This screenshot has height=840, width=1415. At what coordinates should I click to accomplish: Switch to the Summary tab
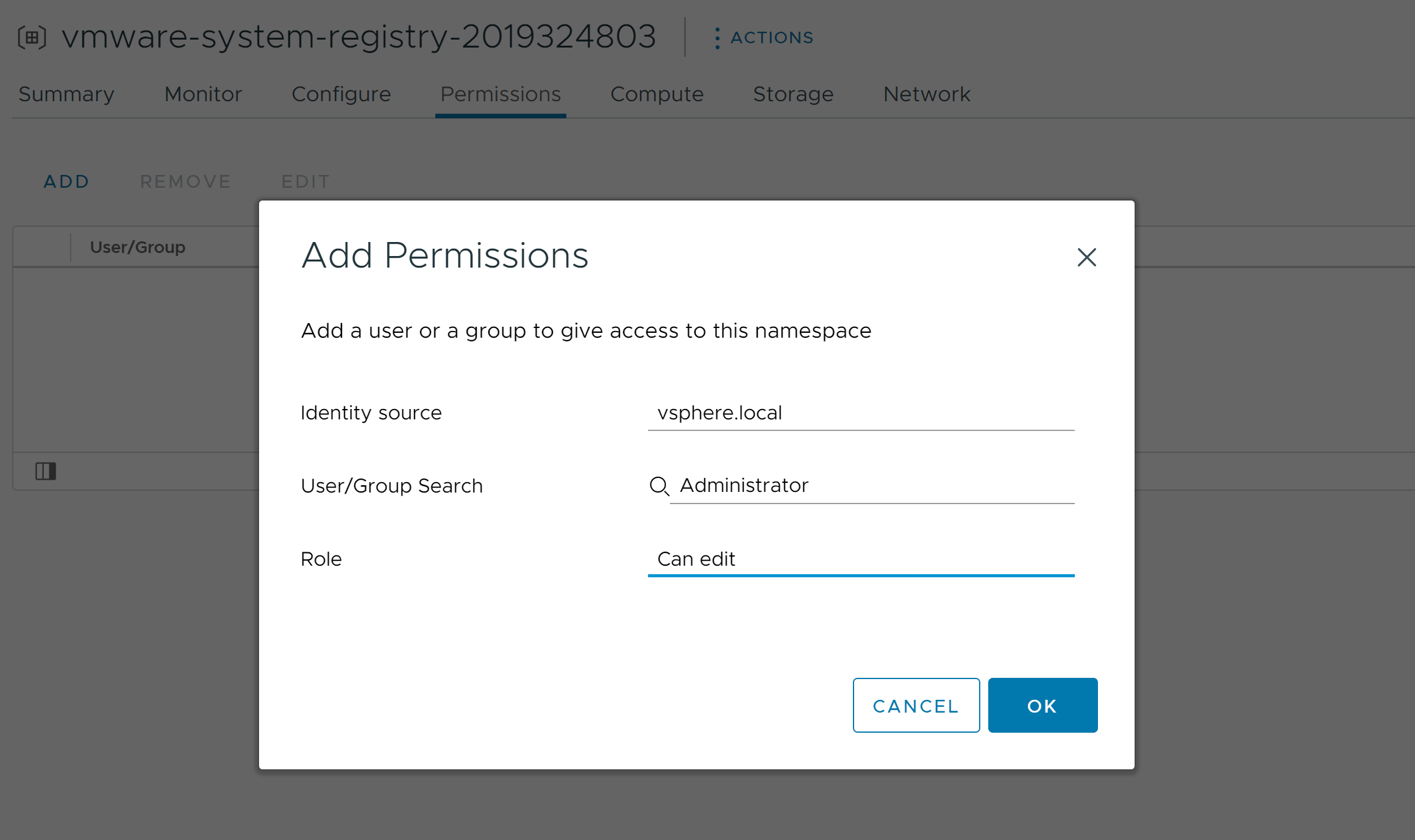click(x=66, y=94)
